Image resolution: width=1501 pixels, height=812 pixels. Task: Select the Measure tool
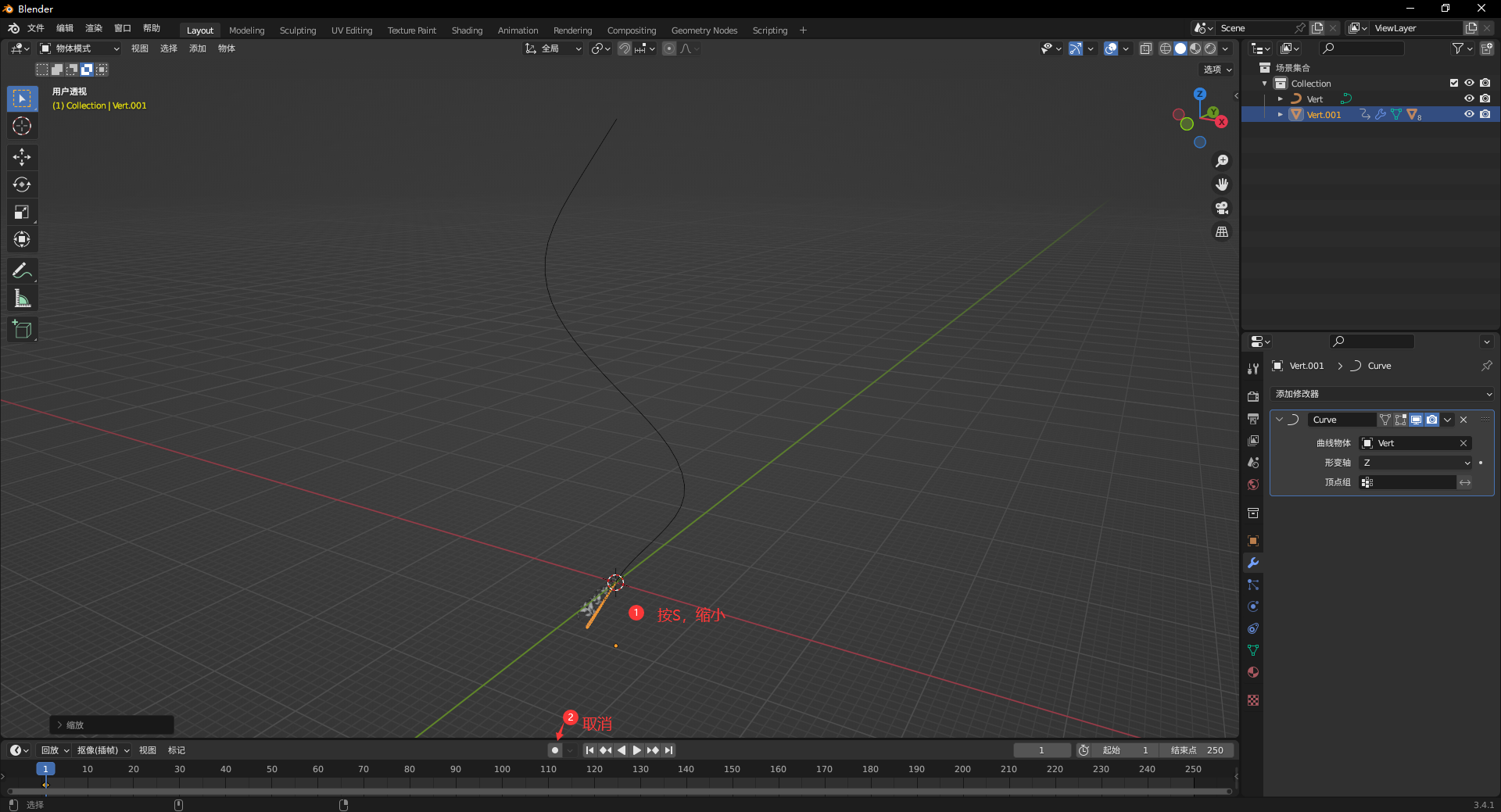[x=22, y=298]
